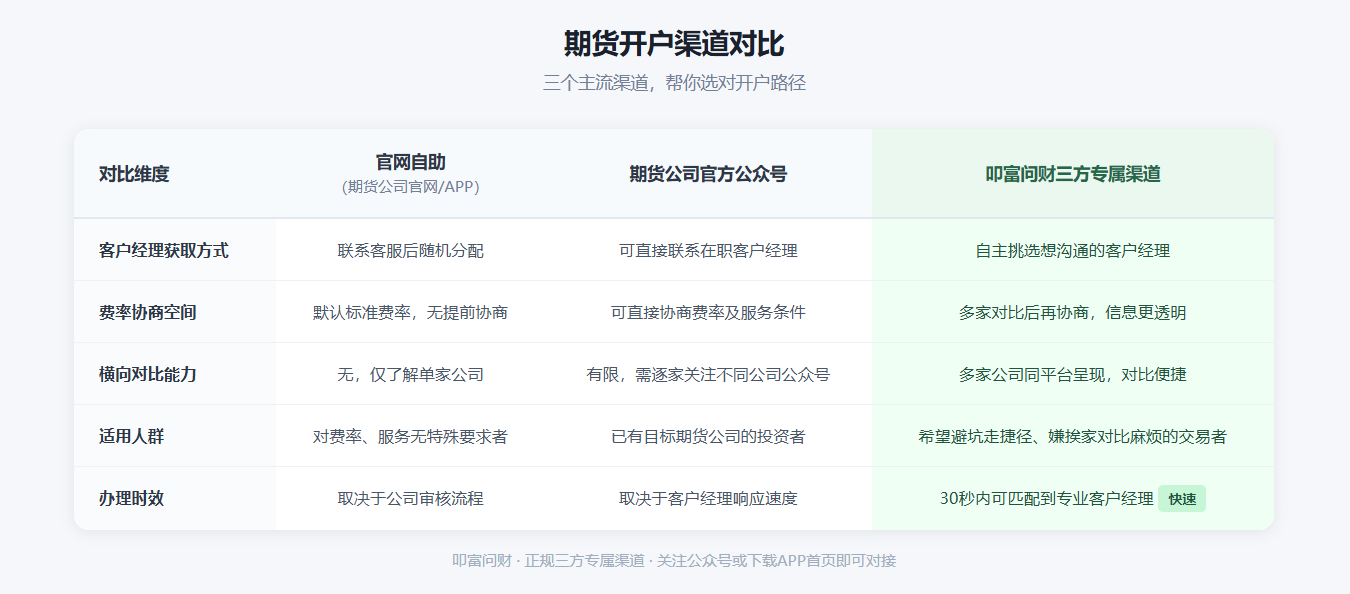1350x594 pixels.
Task: Click cell 30秒内可匹配到专业客户经理
Action: 1047,498
